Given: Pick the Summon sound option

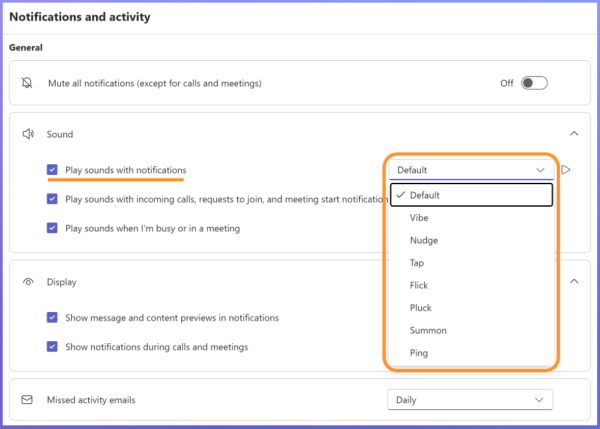Looking at the screenshot, I should click(471, 330).
